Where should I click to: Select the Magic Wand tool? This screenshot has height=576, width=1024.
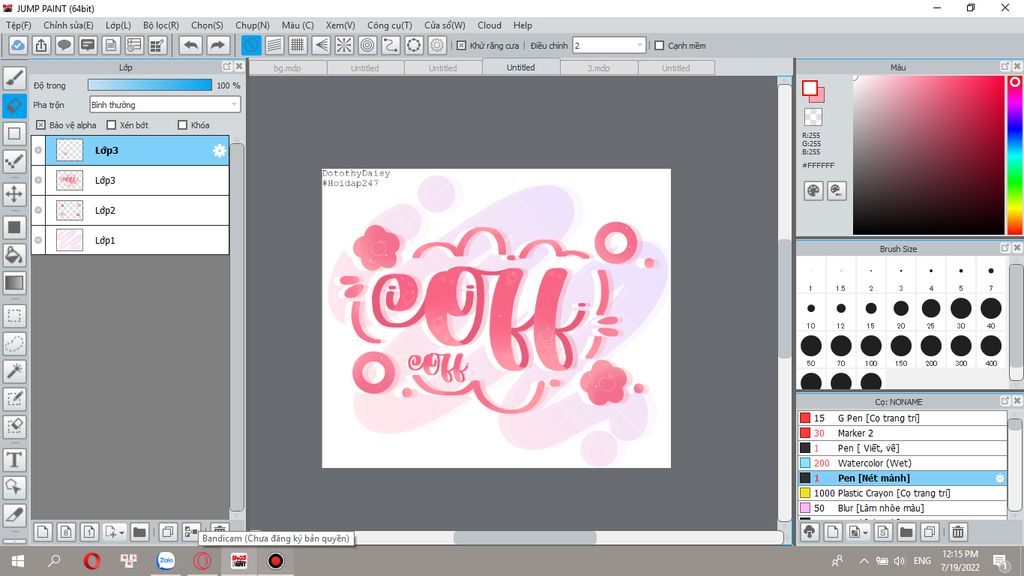click(x=14, y=371)
